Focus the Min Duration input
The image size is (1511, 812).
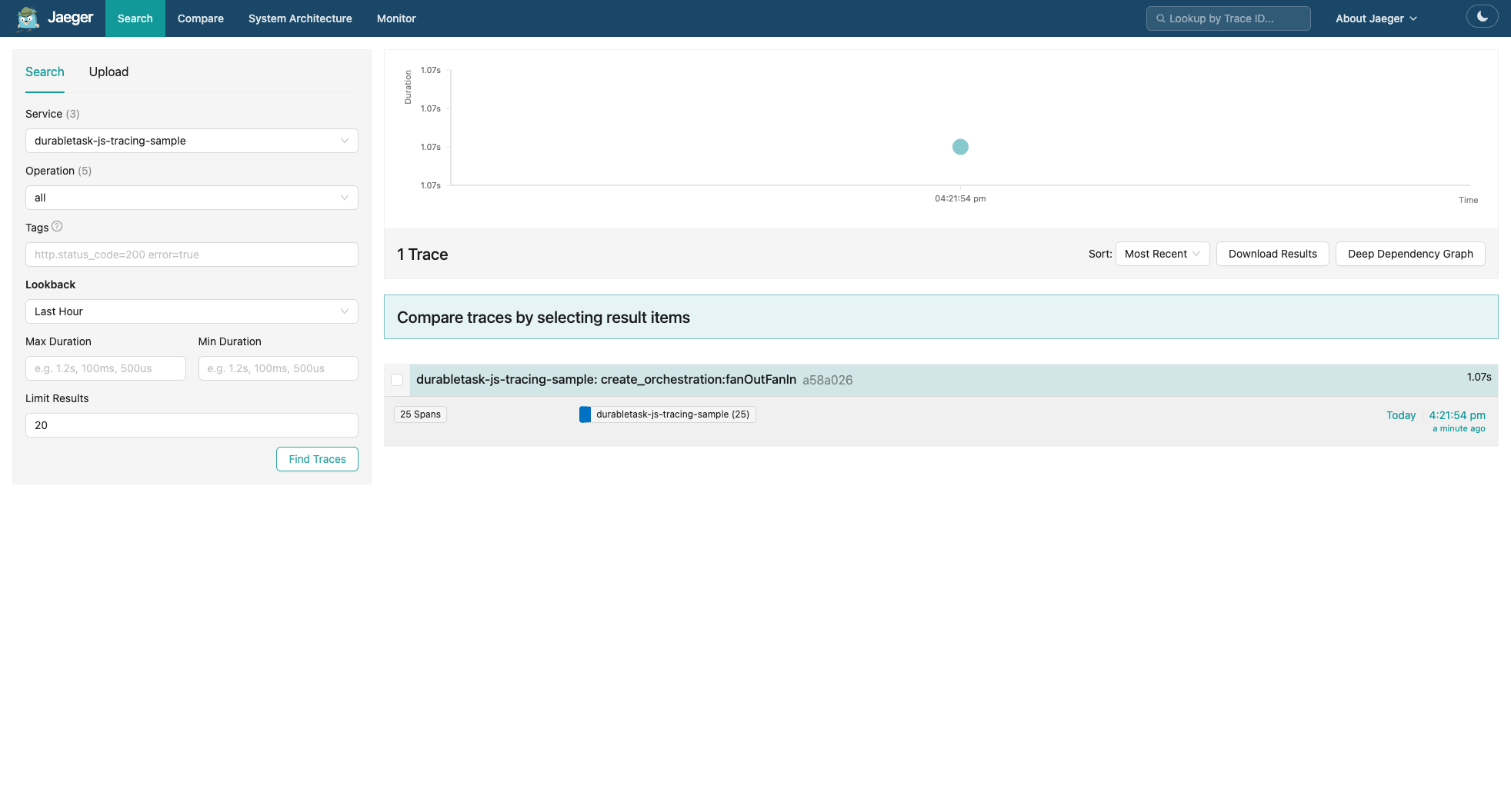[278, 368]
